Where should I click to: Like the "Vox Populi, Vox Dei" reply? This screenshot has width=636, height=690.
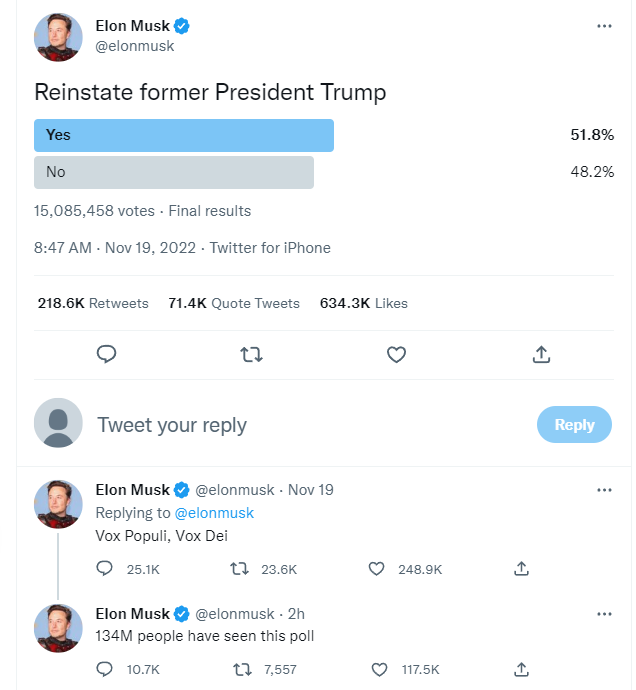point(377,568)
